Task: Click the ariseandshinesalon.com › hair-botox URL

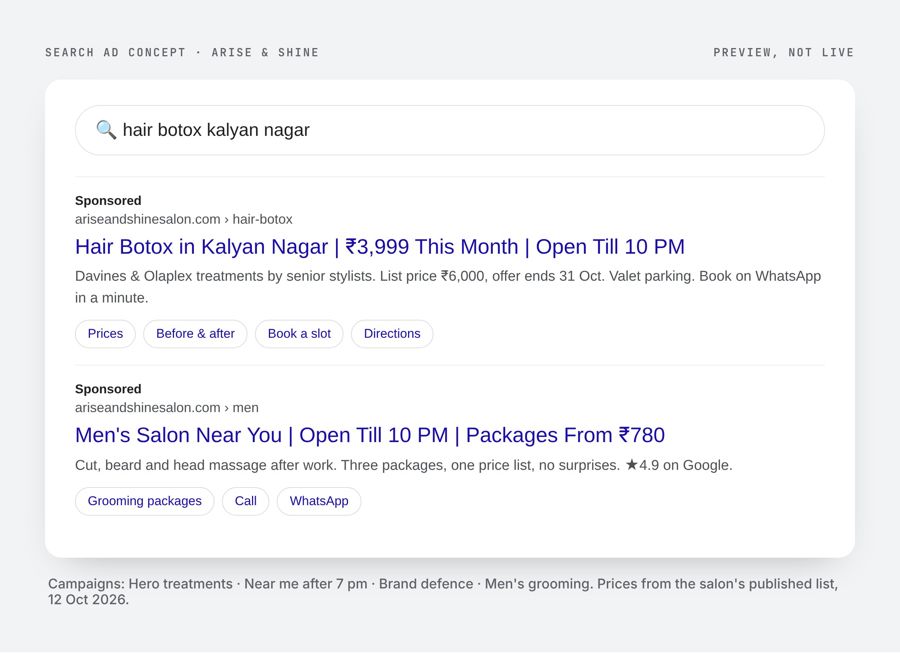Action: click(x=184, y=219)
